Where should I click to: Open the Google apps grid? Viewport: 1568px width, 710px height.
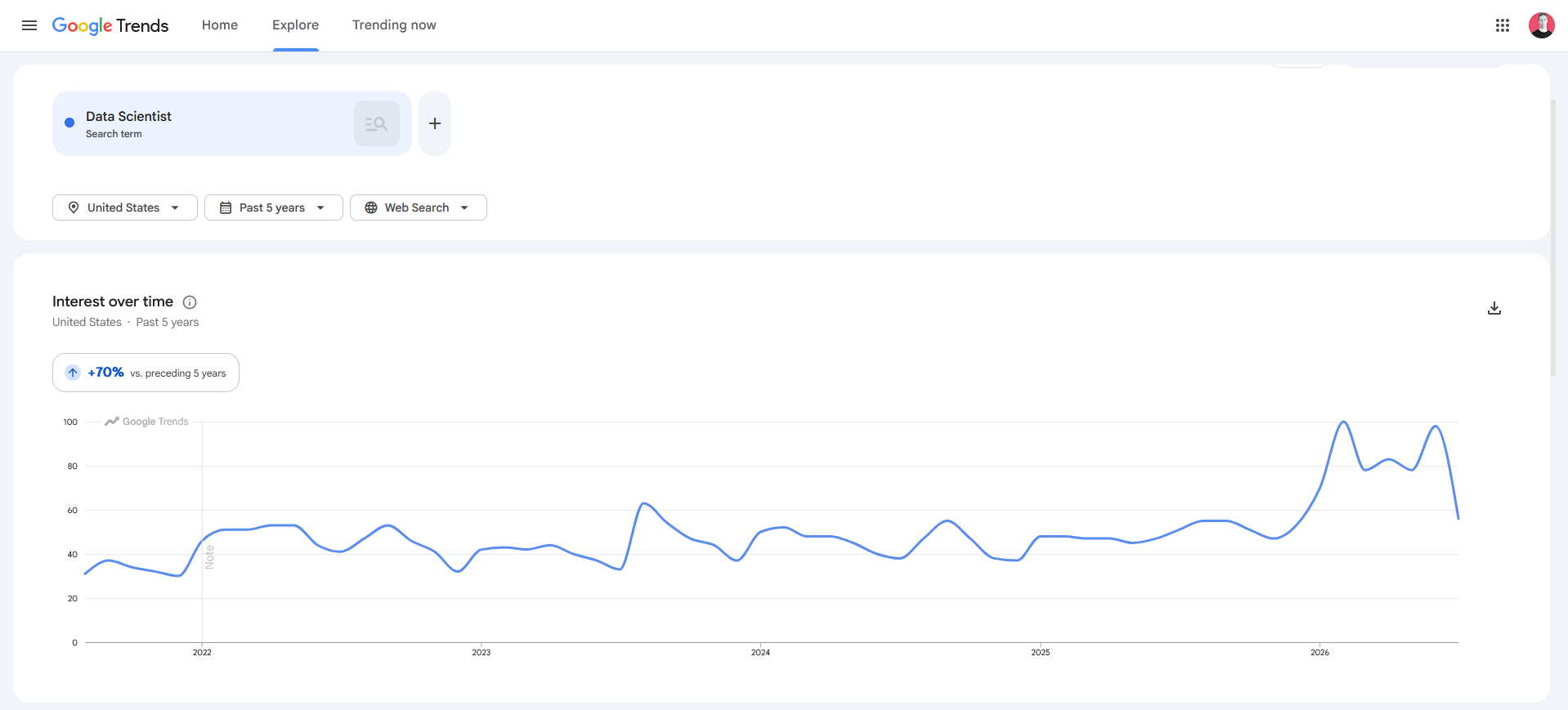coord(1502,25)
